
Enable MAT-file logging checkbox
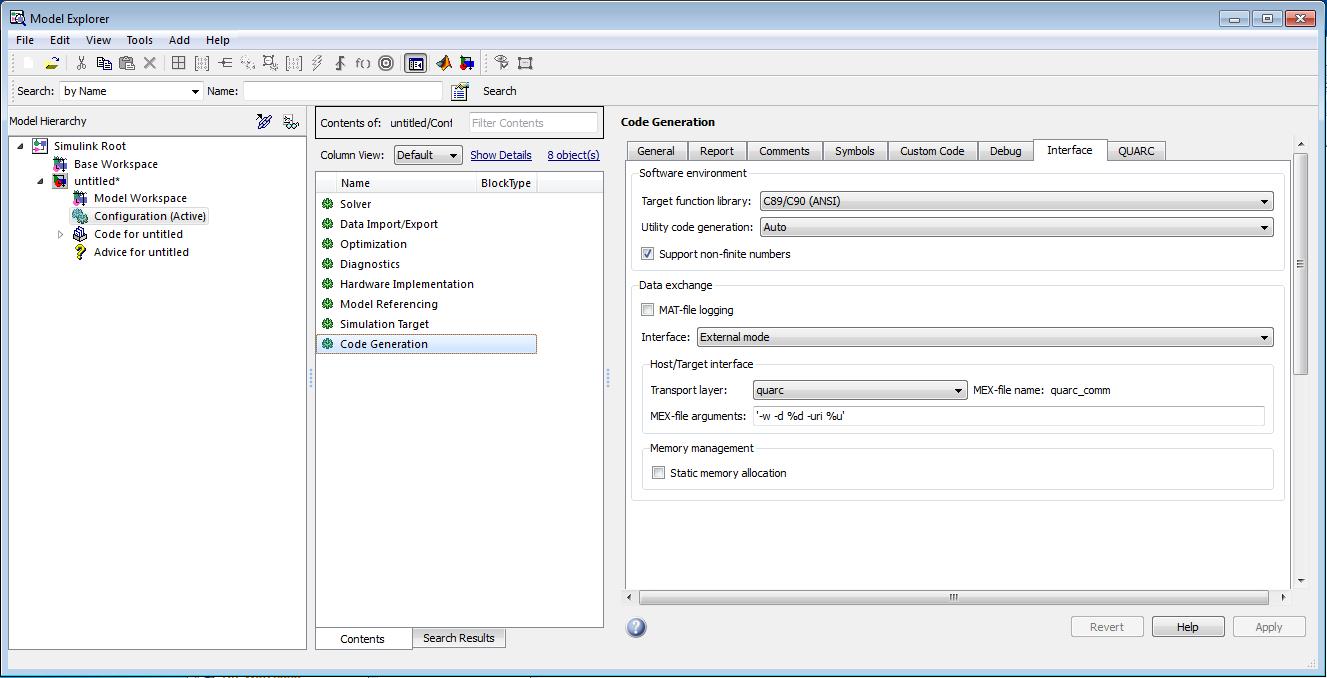click(648, 310)
